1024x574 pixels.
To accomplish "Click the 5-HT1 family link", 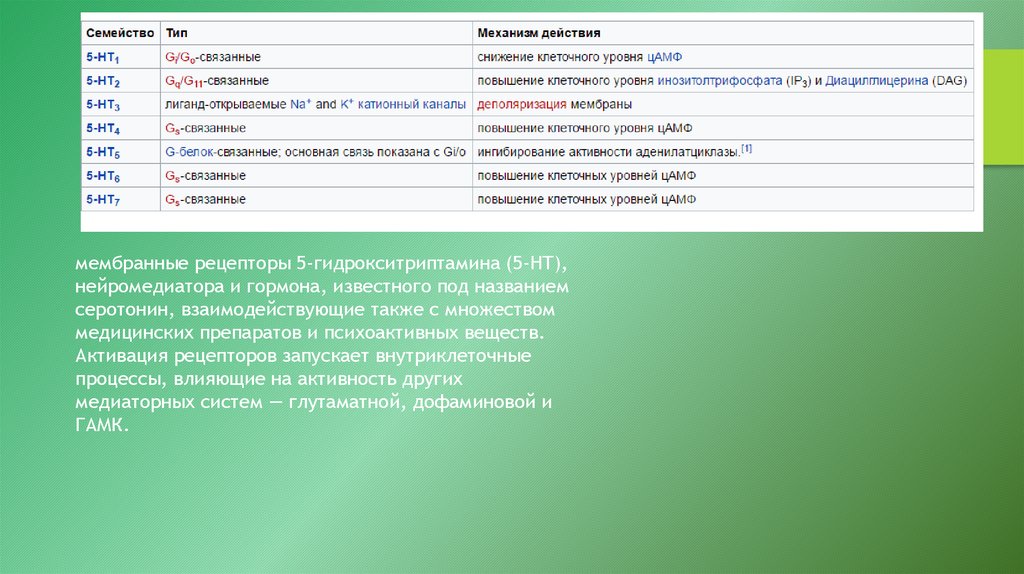I will 103,57.
